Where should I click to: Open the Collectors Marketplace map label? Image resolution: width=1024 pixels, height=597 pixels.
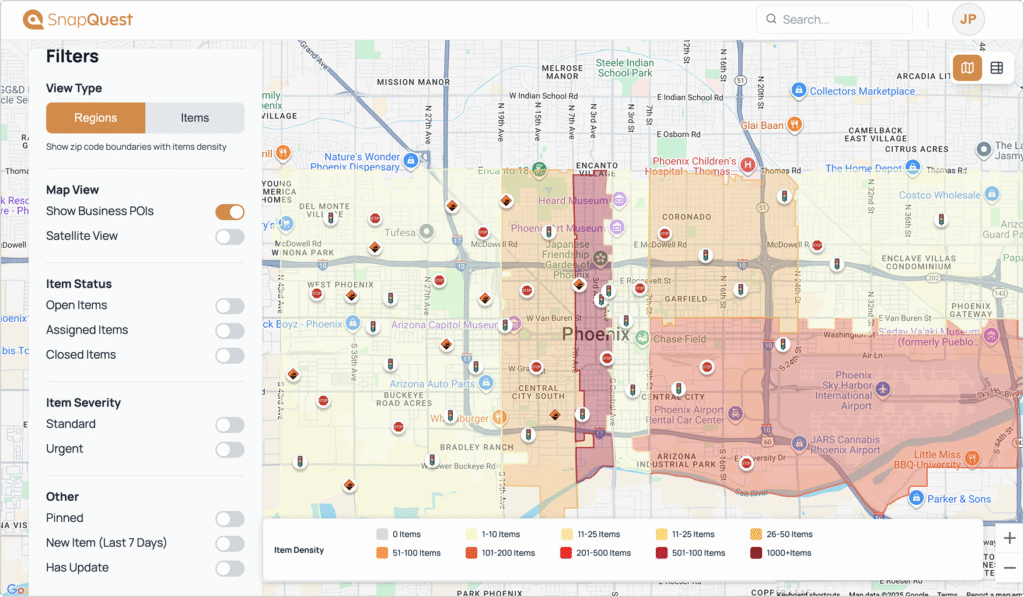tap(861, 91)
